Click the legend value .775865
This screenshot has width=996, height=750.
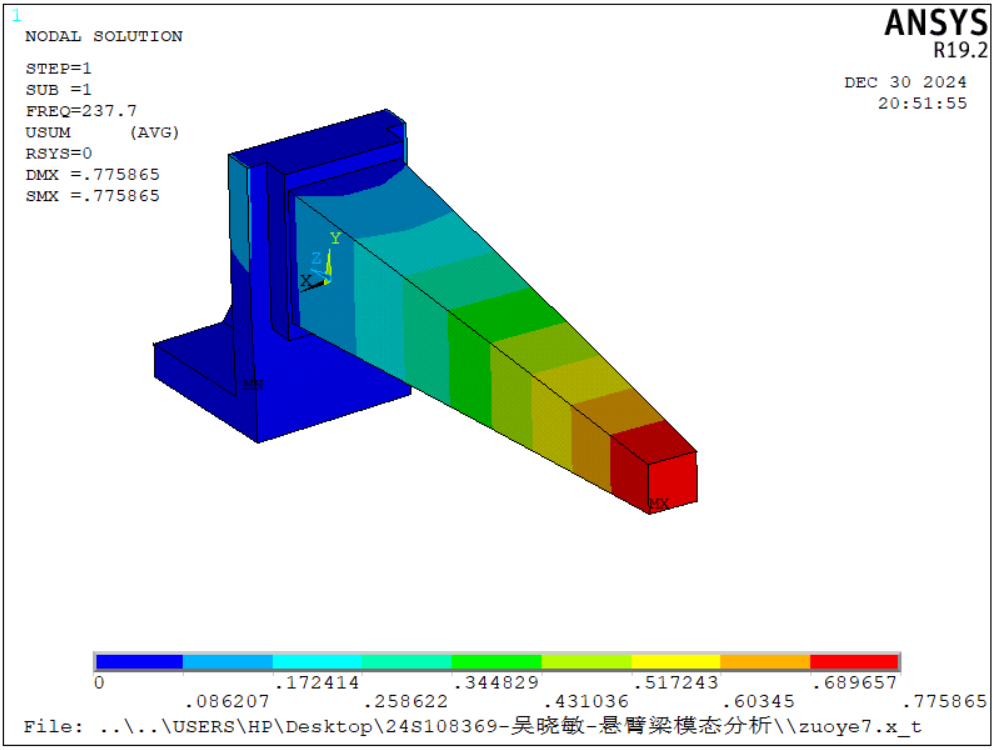(945, 702)
